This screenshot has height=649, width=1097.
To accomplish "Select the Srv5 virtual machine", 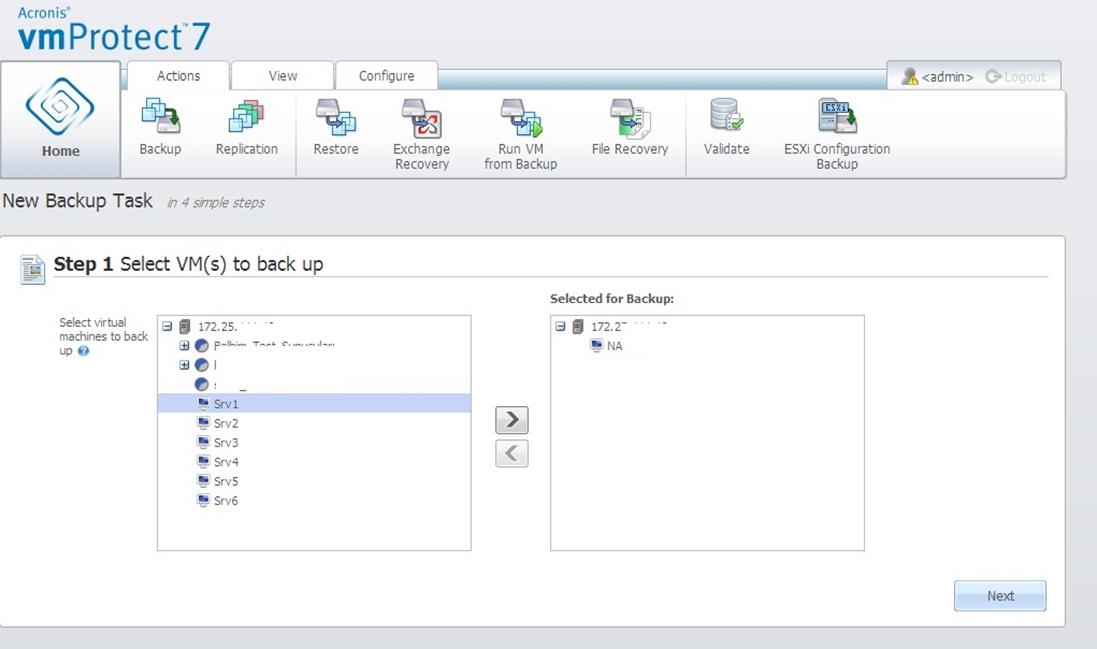I will (x=314, y=481).
